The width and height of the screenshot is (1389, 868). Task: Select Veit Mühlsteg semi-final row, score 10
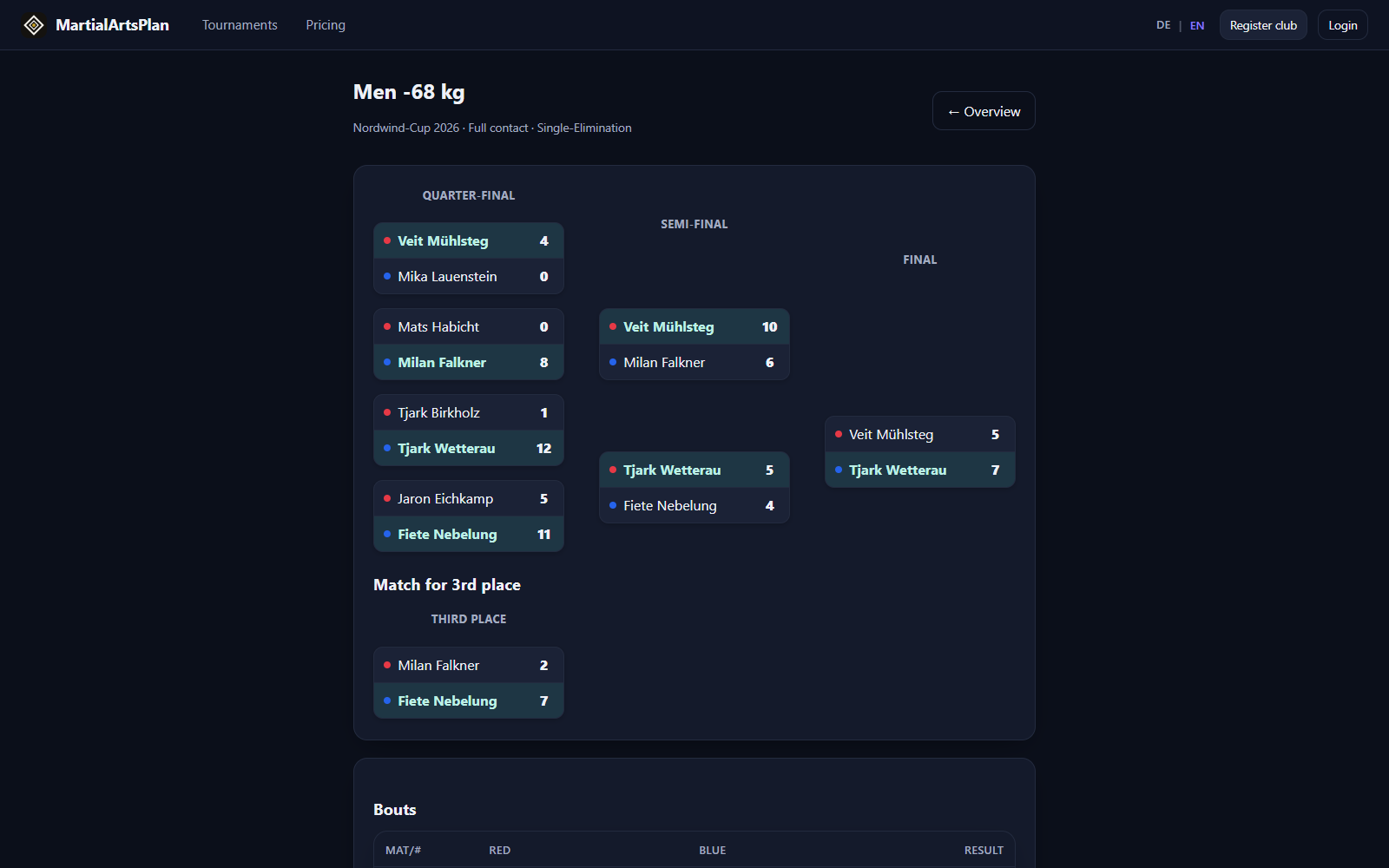[x=694, y=326]
